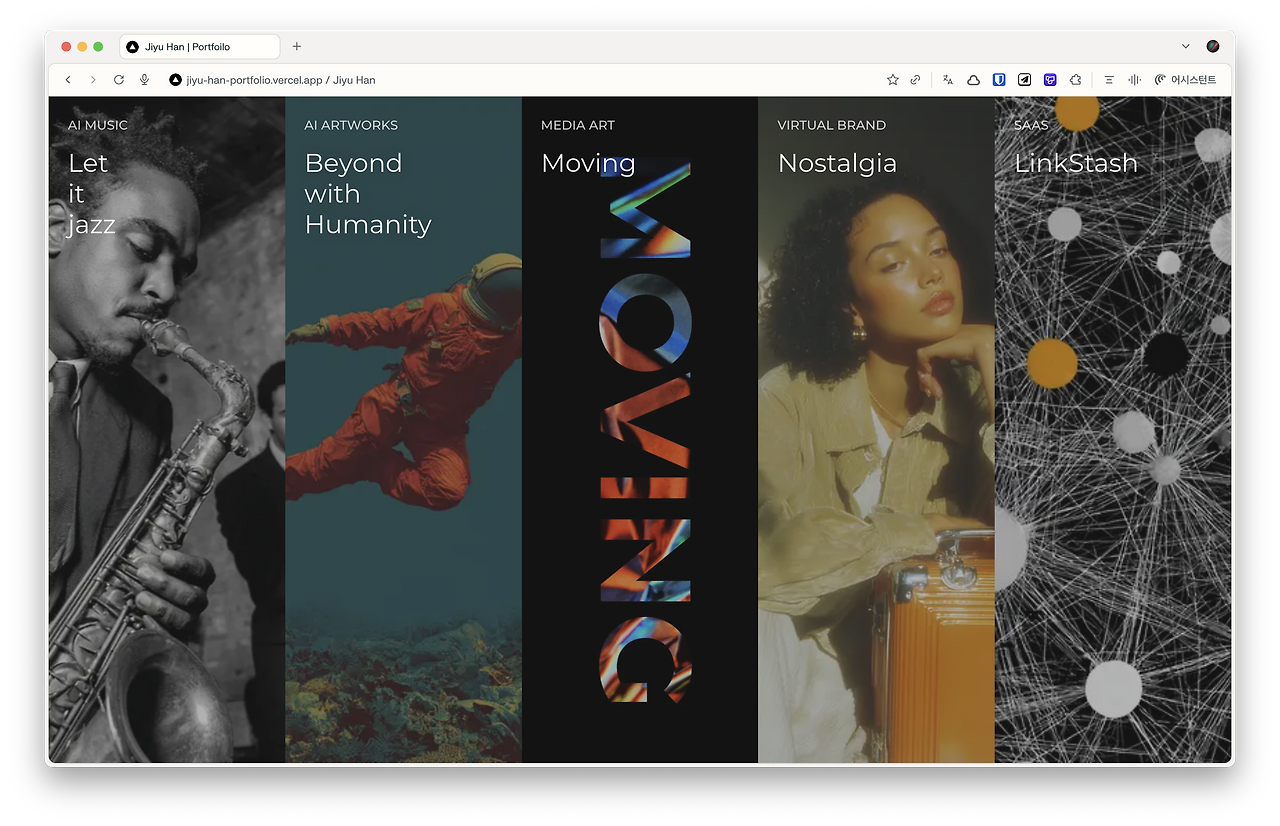Click the SAAS category label

point(1031,125)
